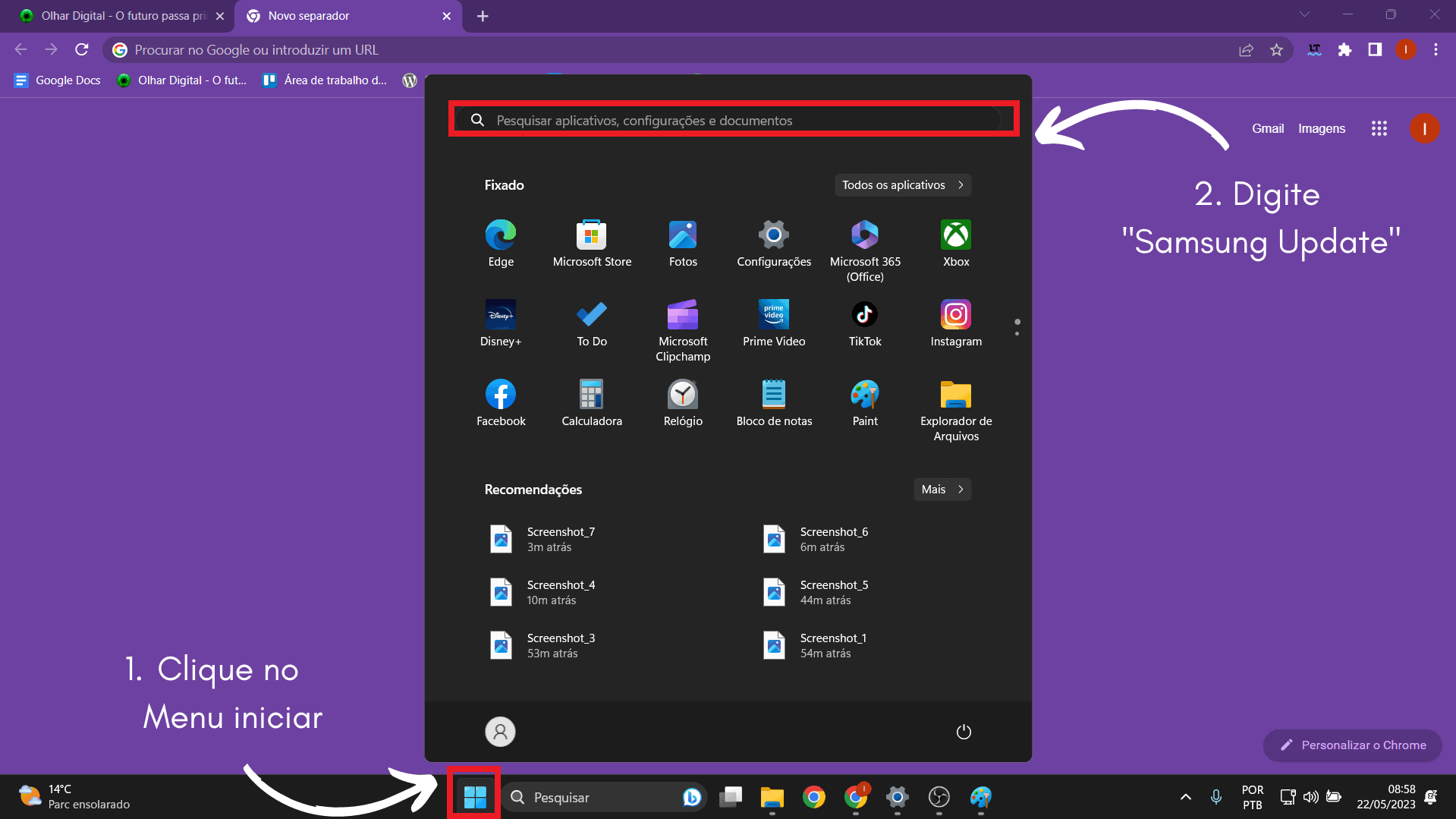Viewport: 1456px width, 819px height.
Task: Open Google Docs bookmark
Action: pyautogui.click(x=58, y=80)
